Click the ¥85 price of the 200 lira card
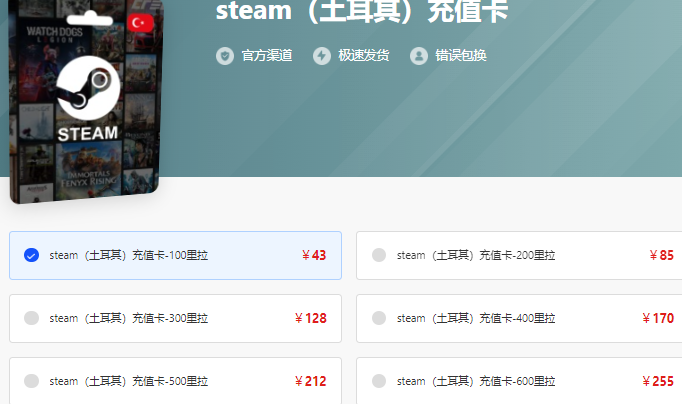The image size is (682, 404). pos(661,255)
